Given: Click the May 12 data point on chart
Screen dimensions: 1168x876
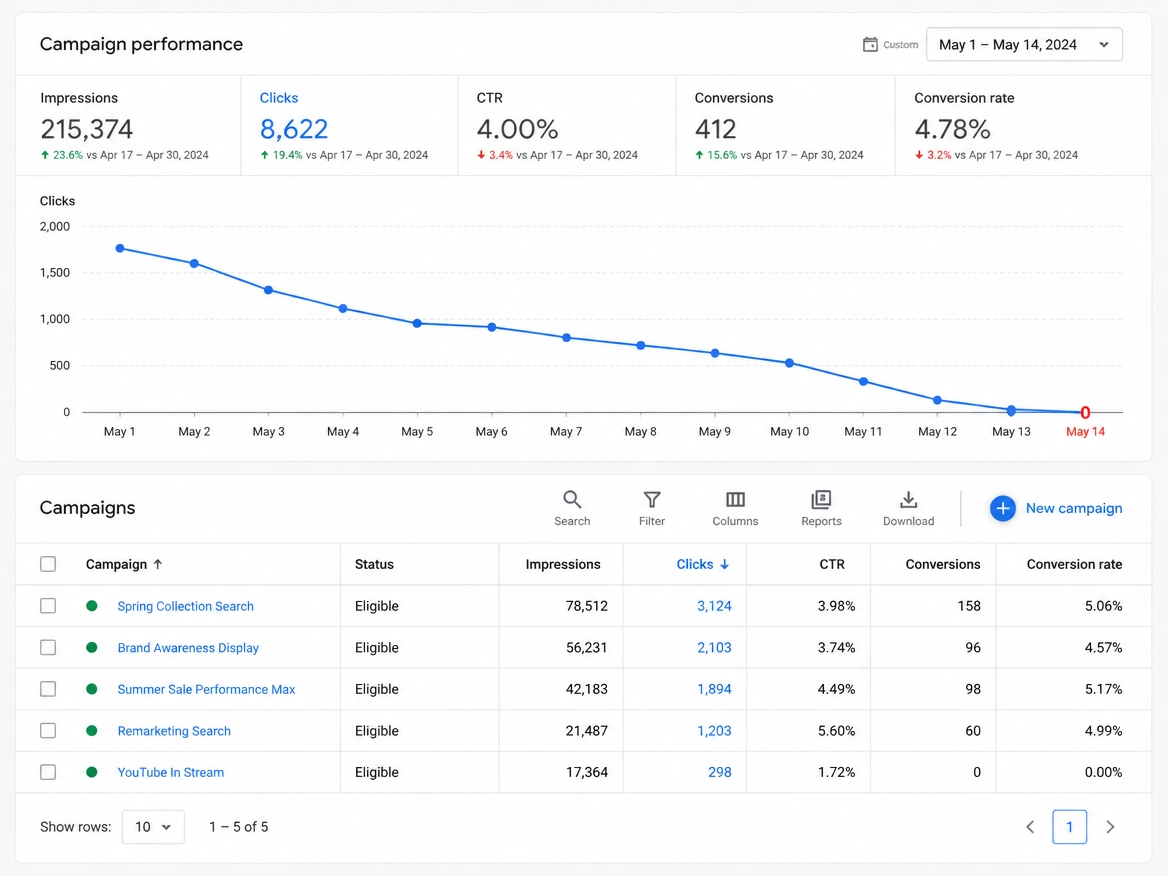Looking at the screenshot, I should pos(937,400).
